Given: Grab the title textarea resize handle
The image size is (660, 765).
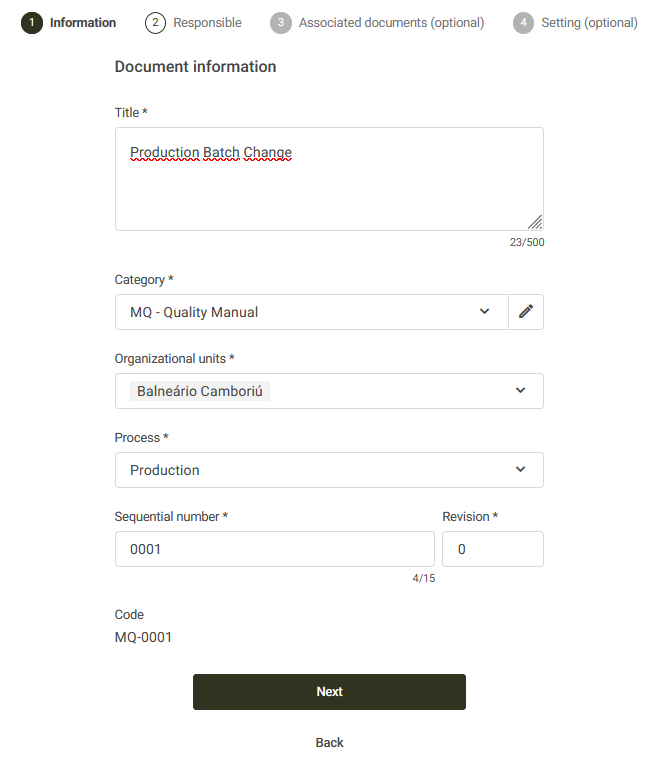Looking at the screenshot, I should click(x=535, y=222).
